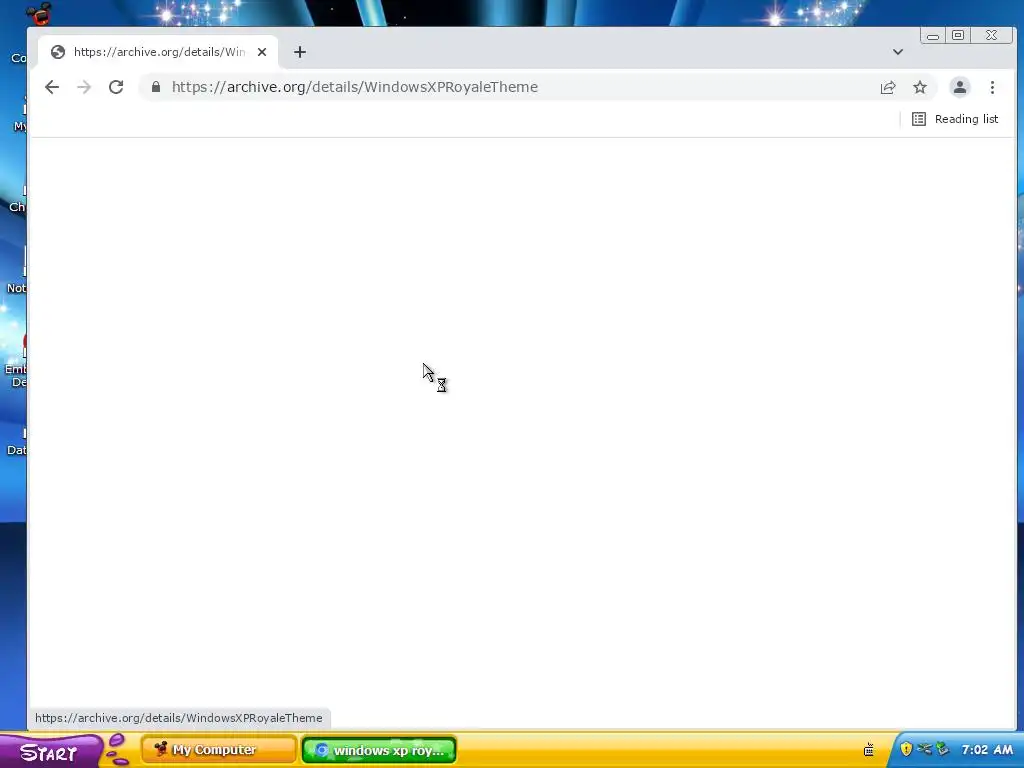This screenshot has height=768, width=1024.
Task: Share this page icon in address bar
Action: coord(888,87)
